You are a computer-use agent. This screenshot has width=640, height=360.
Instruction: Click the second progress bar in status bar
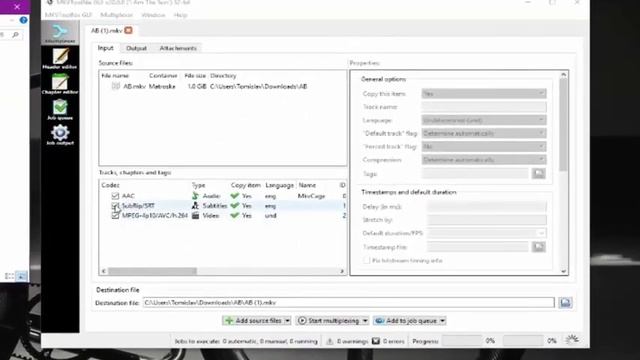point(523,341)
